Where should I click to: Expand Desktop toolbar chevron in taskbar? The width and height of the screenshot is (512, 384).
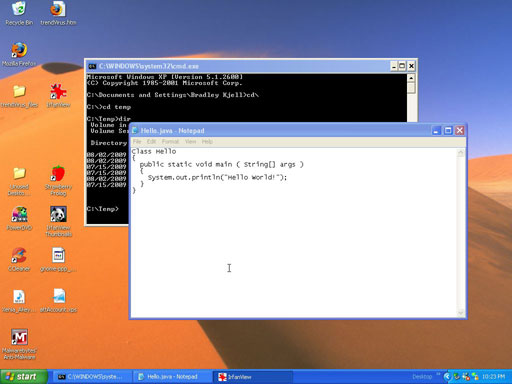pos(438,375)
